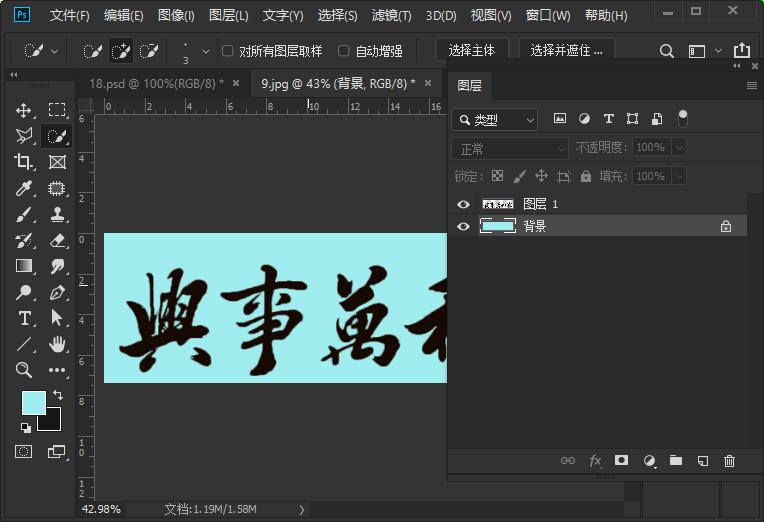Click the Subtract from Selection mode icon
Screen dimensions: 764x522
(149, 51)
